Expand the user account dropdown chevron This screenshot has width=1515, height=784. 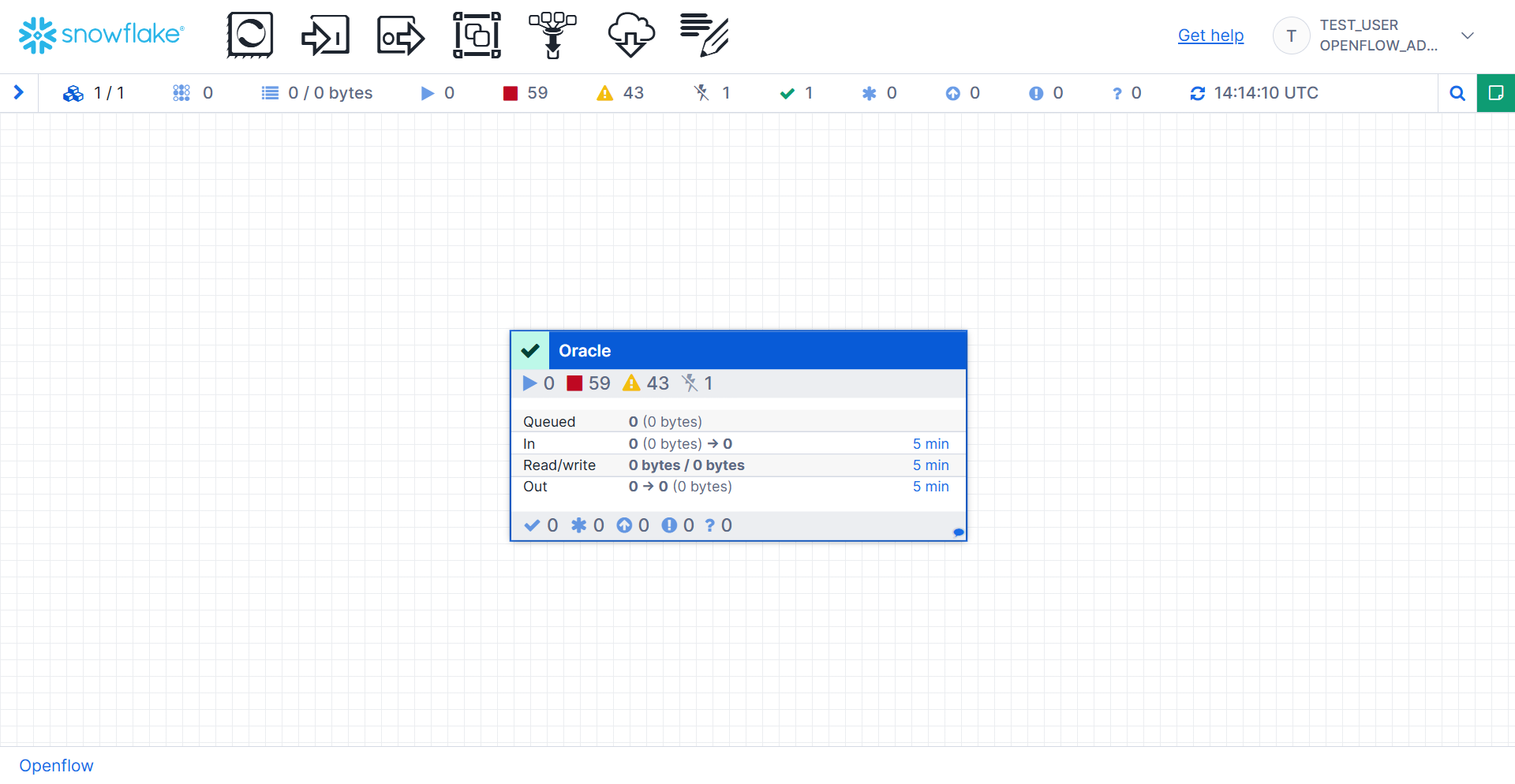(x=1468, y=35)
